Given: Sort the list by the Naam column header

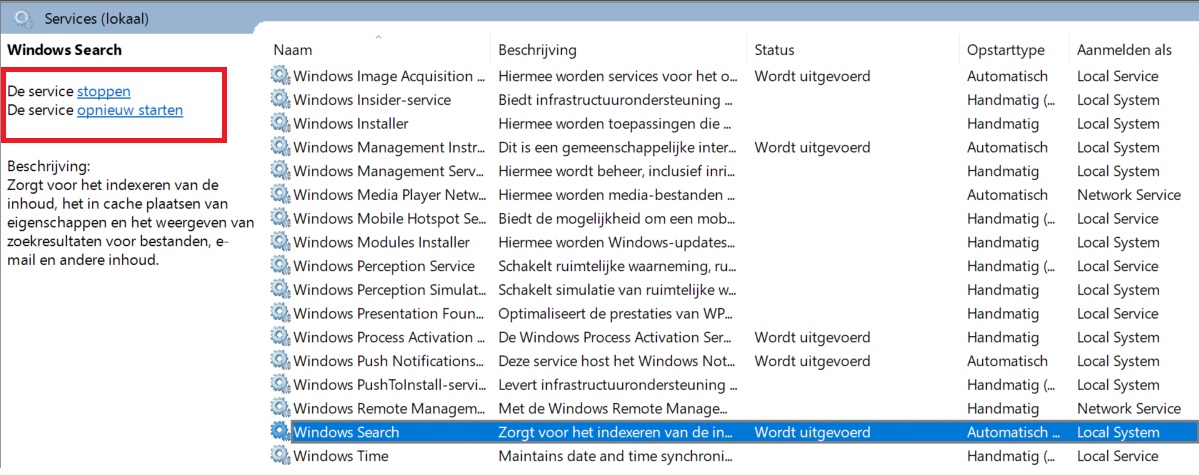Looking at the screenshot, I should click(x=293, y=50).
